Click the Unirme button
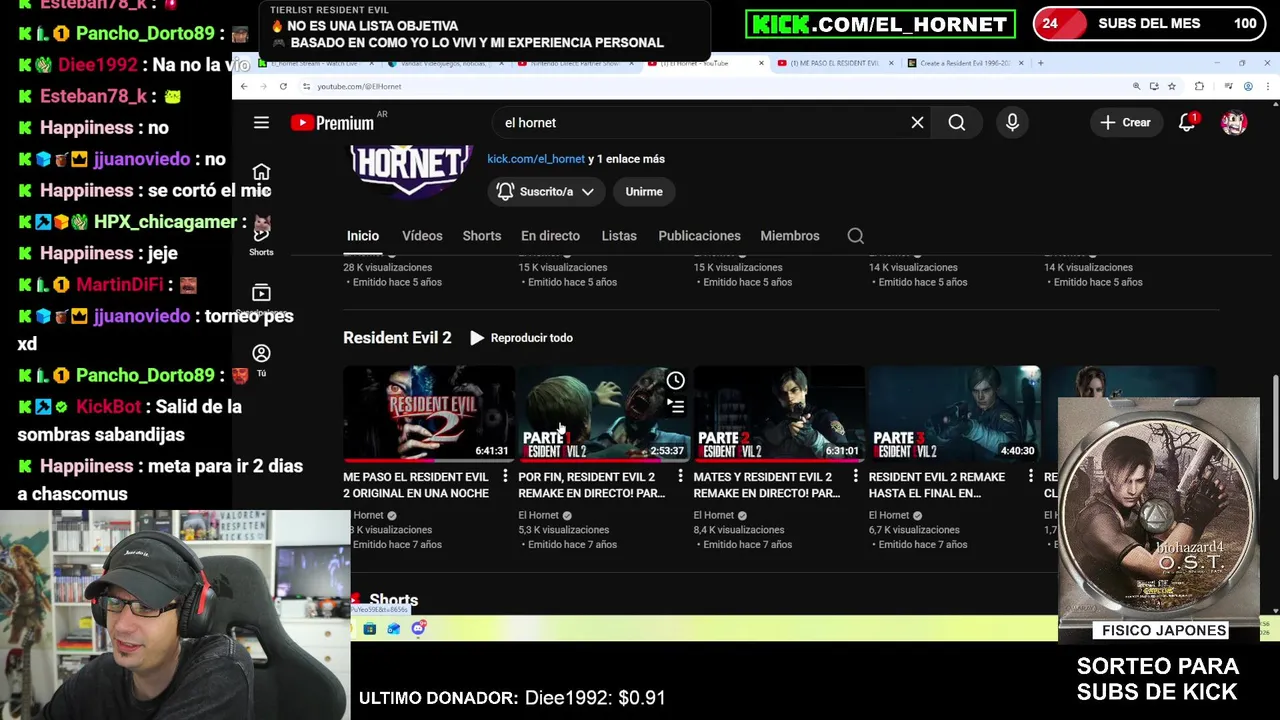The image size is (1280, 720). tap(644, 192)
